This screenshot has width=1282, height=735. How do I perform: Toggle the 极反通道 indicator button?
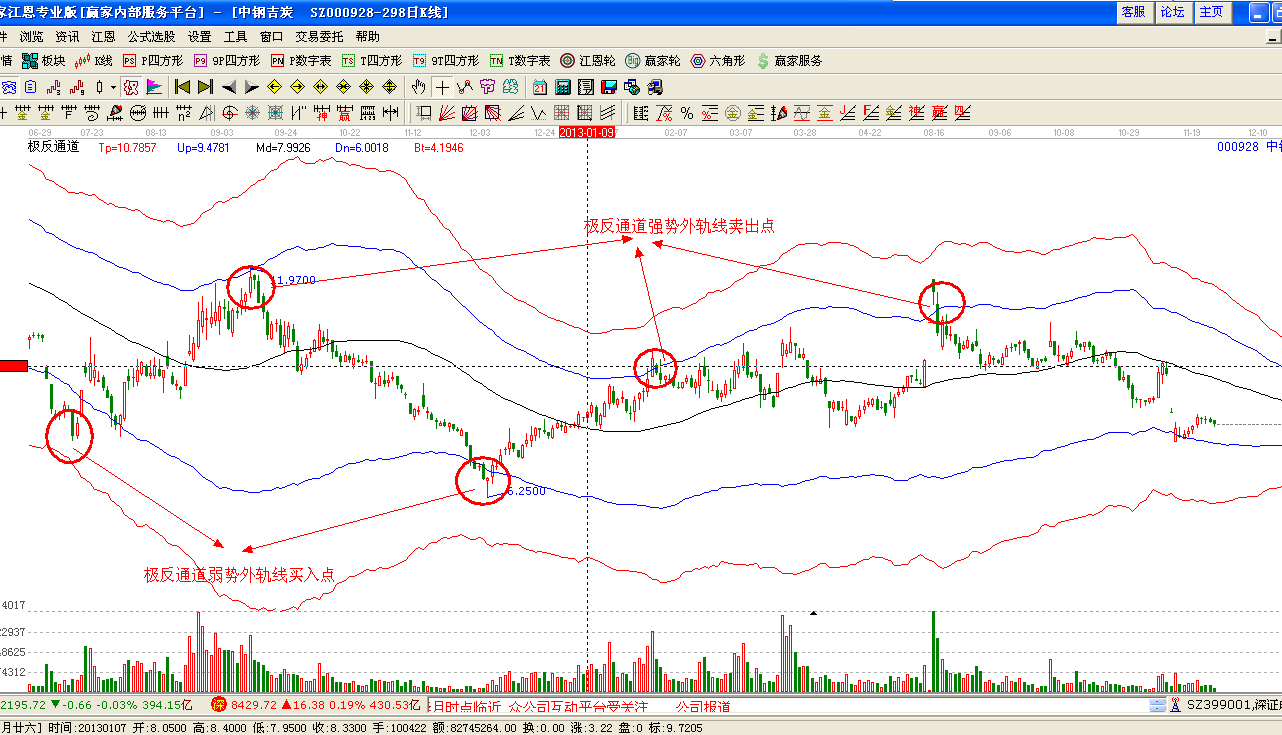52,147
